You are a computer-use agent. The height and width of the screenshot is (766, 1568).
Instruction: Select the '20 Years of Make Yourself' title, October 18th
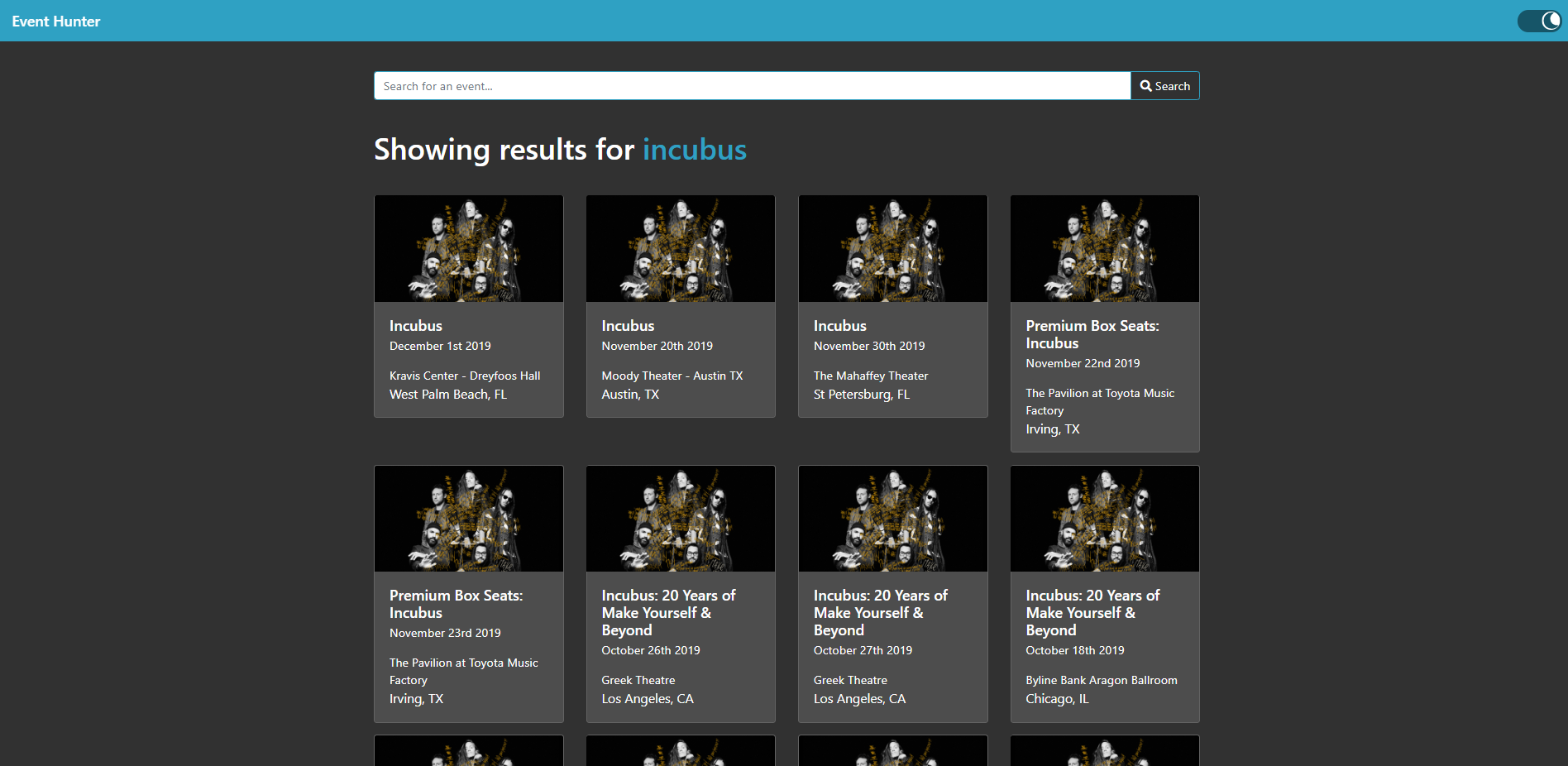(x=1092, y=613)
